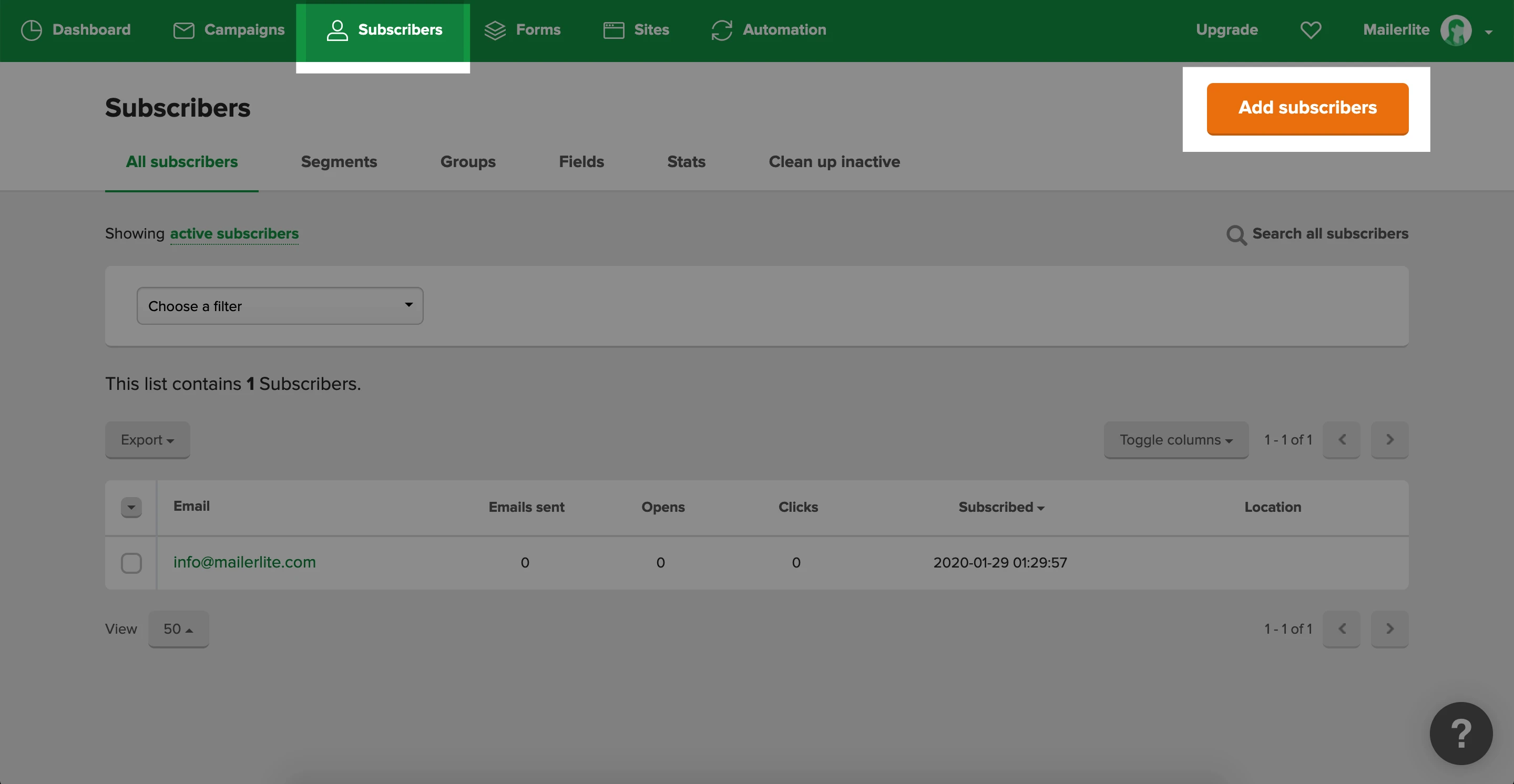This screenshot has height=784, width=1514.
Task: Expand the Choose a filter dropdown
Action: 280,306
